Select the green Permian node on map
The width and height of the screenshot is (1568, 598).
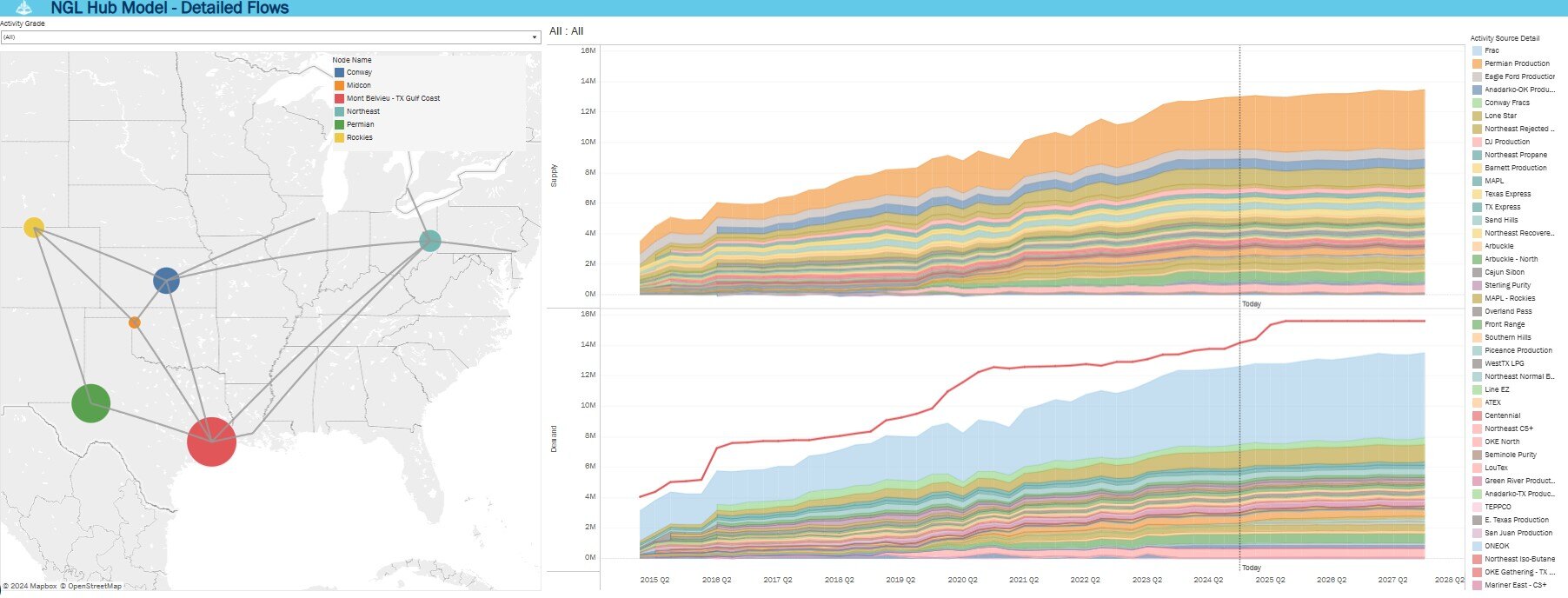[x=90, y=403]
